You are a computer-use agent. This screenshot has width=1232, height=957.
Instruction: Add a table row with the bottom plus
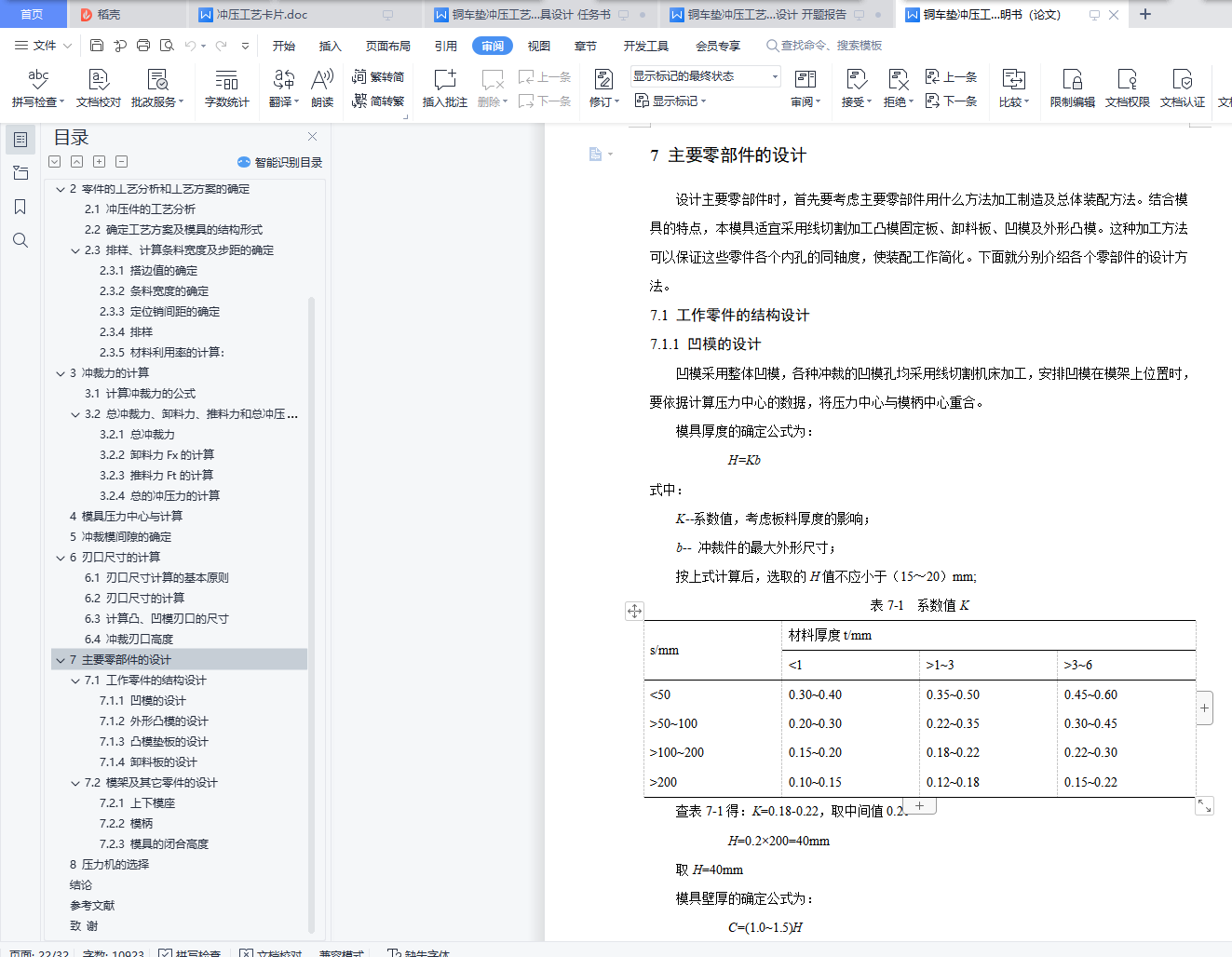(919, 806)
